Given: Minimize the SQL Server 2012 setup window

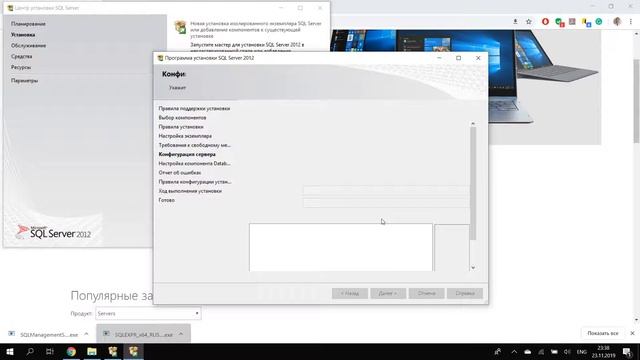Looking at the screenshot, I should point(439,58).
